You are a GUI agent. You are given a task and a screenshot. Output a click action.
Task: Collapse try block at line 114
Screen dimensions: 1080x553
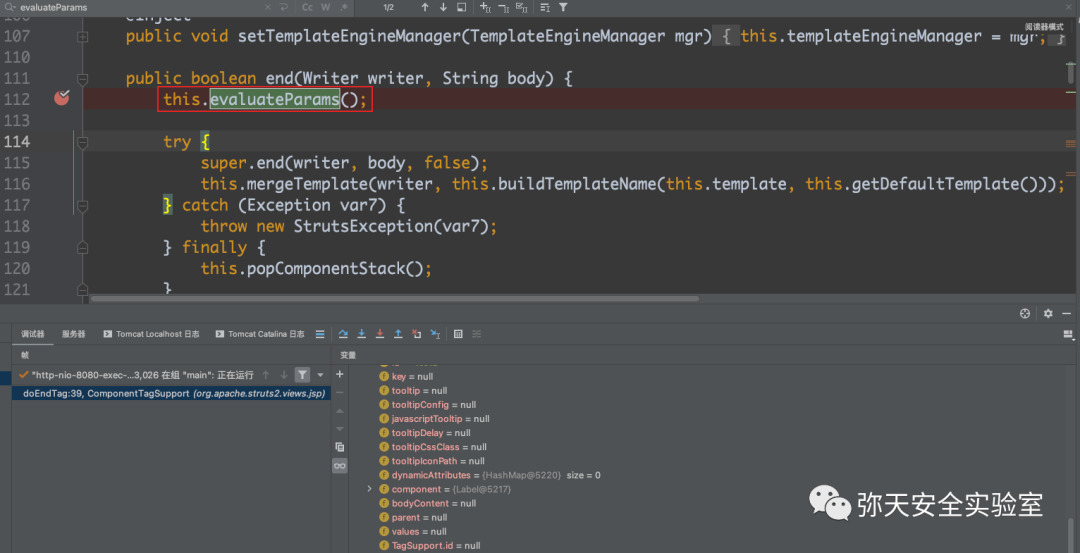[83, 143]
